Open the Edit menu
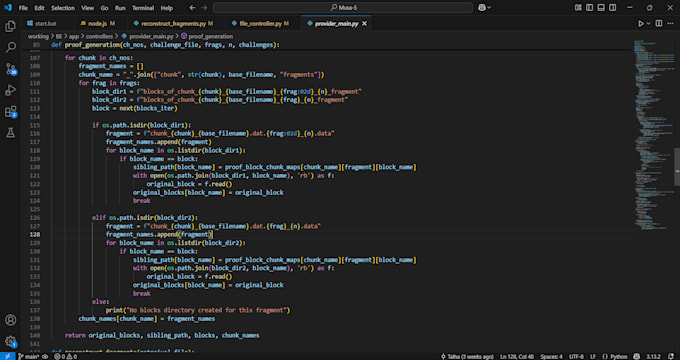 click(x=39, y=8)
